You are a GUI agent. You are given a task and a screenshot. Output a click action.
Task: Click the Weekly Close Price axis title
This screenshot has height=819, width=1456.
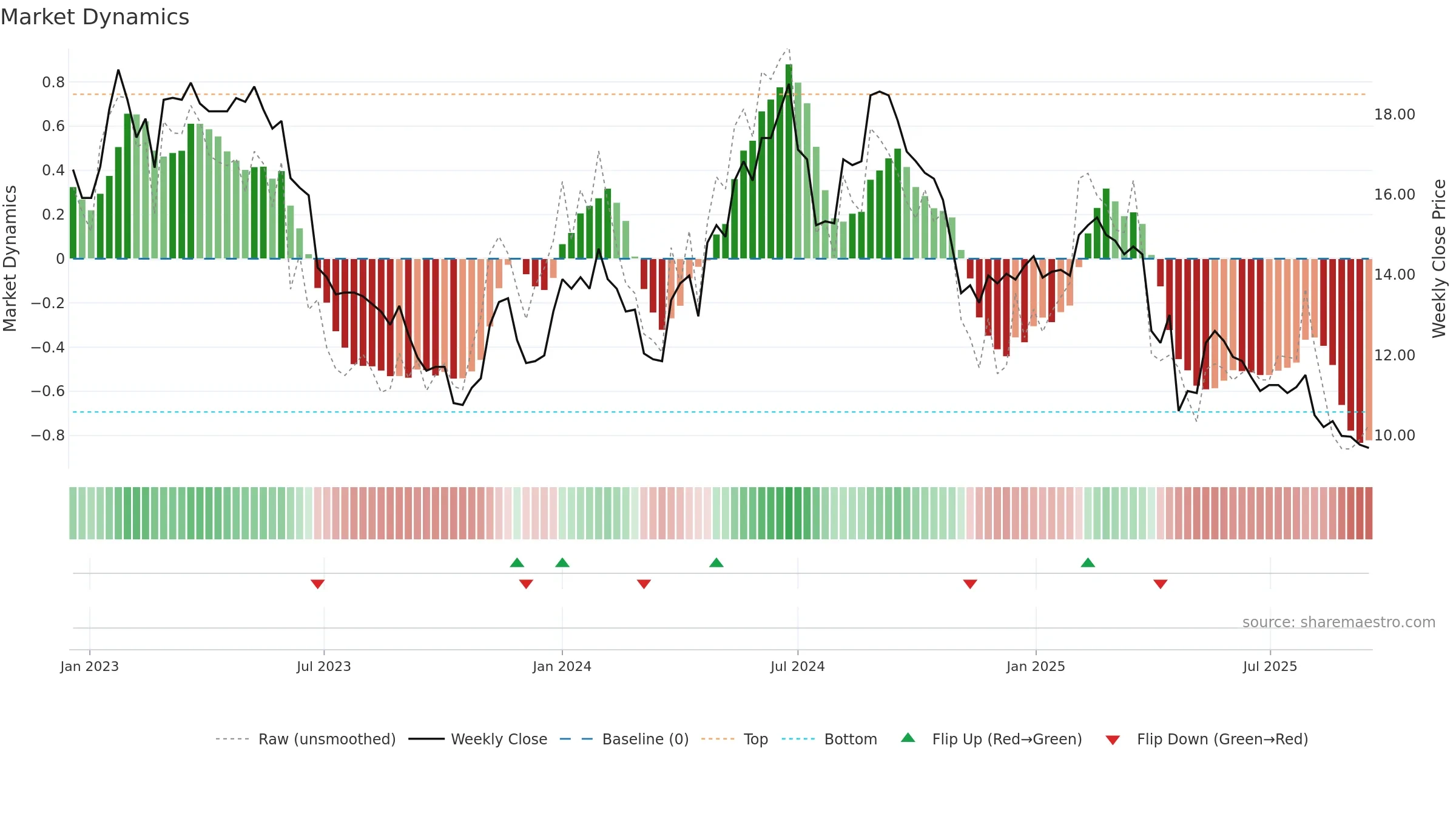pyautogui.click(x=1440, y=258)
